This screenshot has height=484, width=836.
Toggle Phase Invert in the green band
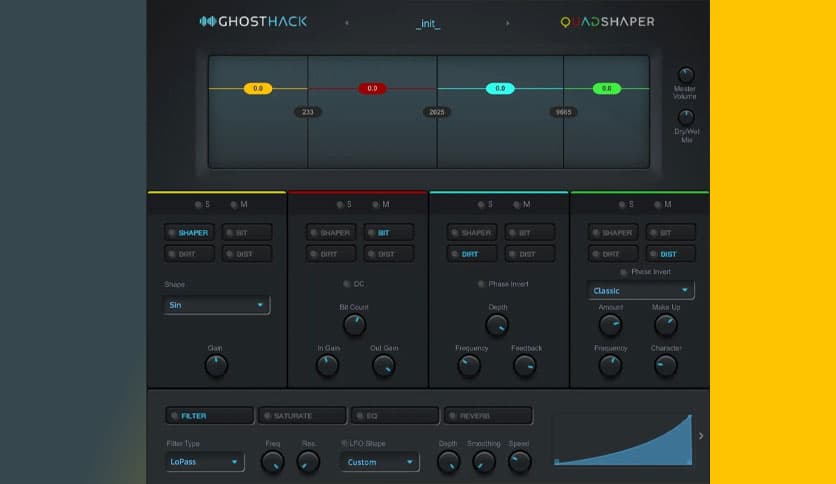(623, 272)
